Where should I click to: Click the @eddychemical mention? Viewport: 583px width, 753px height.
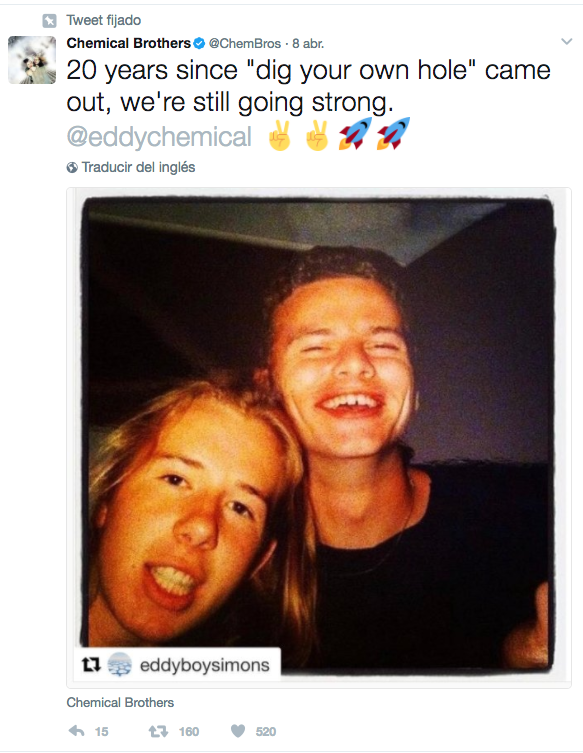click(159, 137)
